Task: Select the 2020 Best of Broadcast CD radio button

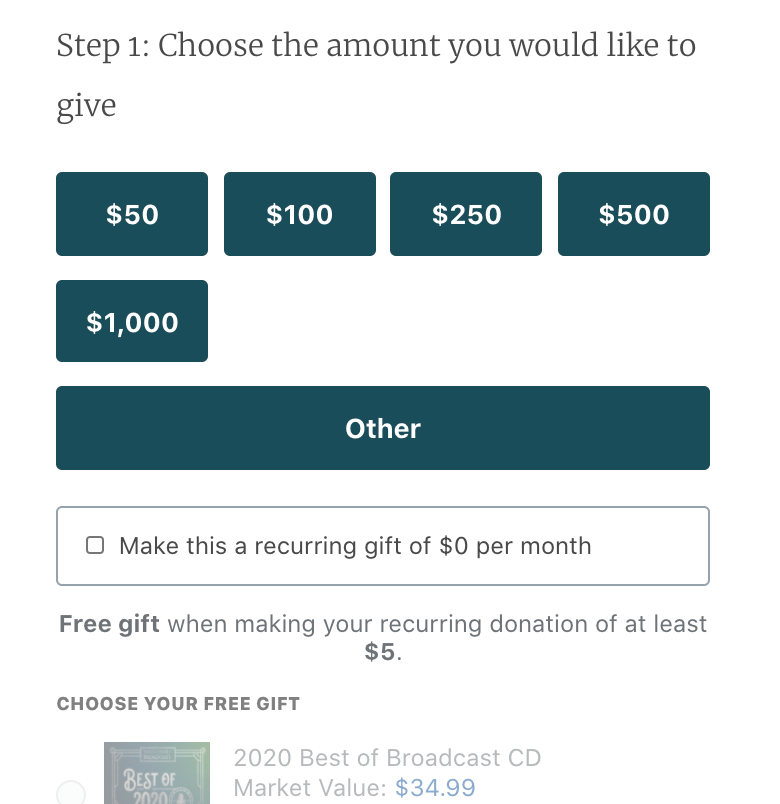Action: (x=71, y=794)
